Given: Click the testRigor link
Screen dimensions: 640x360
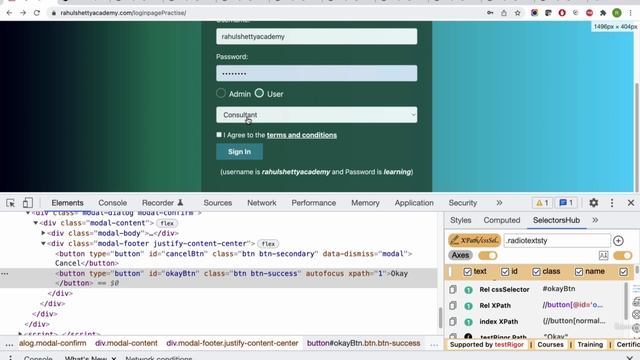Looking at the screenshot, I should click(509, 344).
